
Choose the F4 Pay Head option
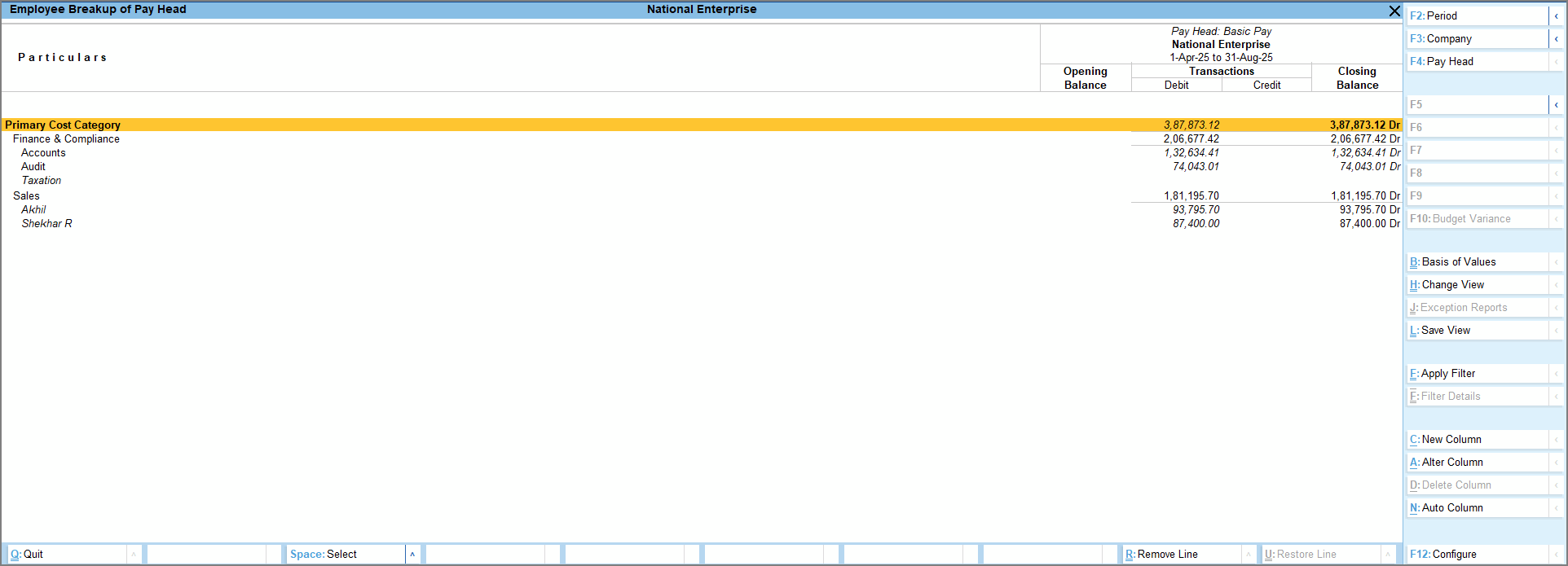pyautogui.click(x=1475, y=61)
